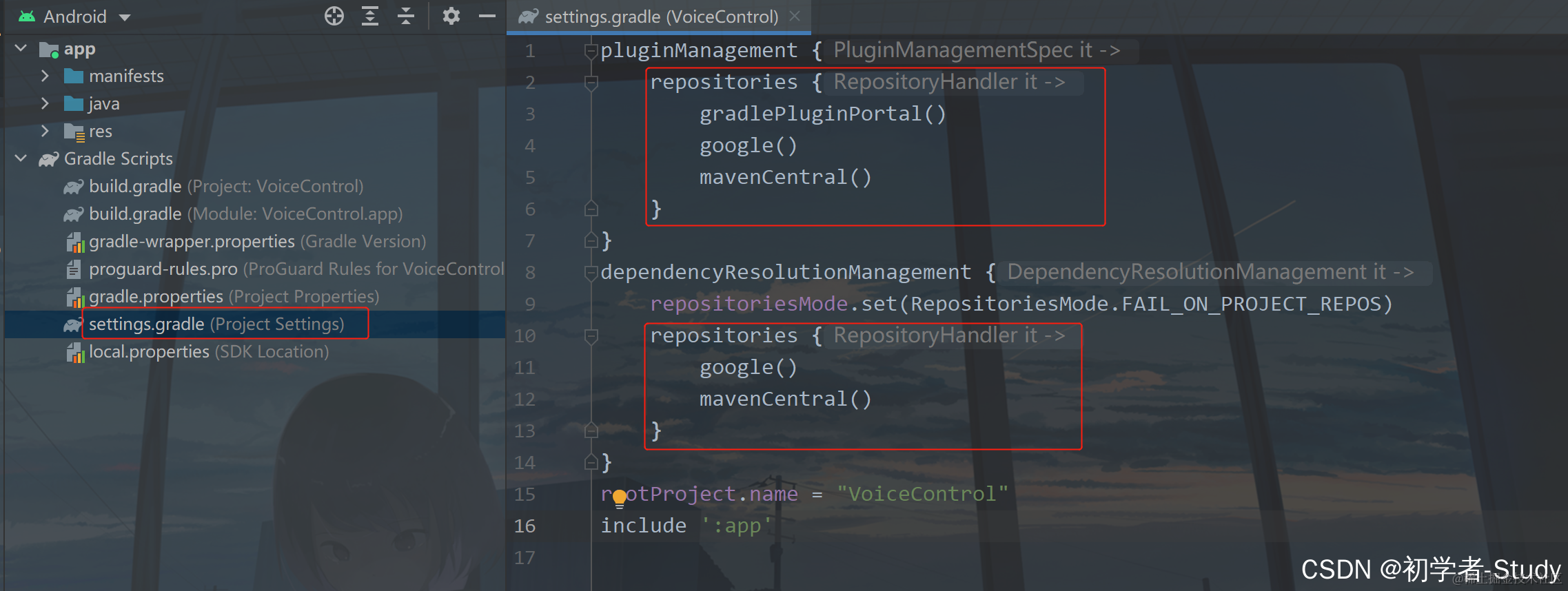This screenshot has width=1568, height=591.
Task: Click the fold end marker at line 13
Action: 591,431
